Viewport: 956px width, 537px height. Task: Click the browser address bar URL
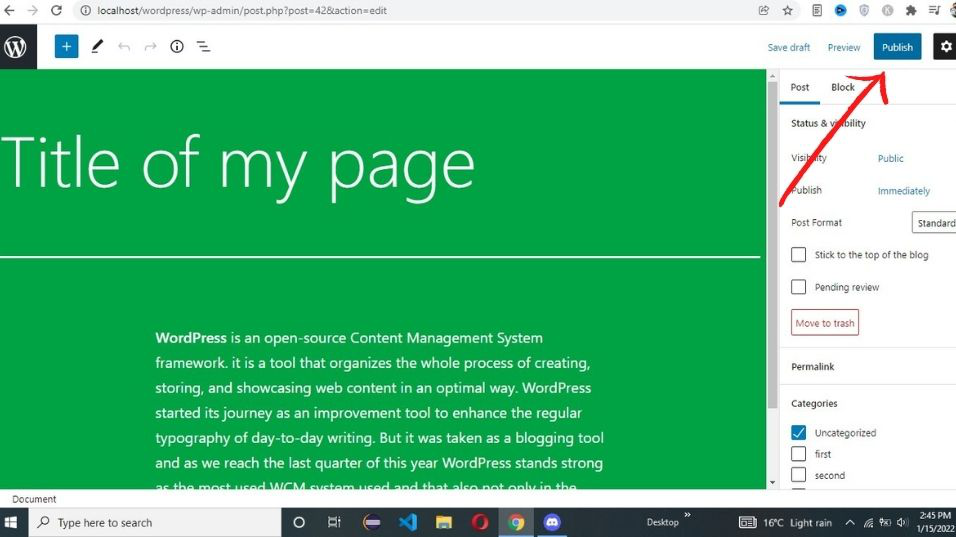pyautogui.click(x=241, y=10)
